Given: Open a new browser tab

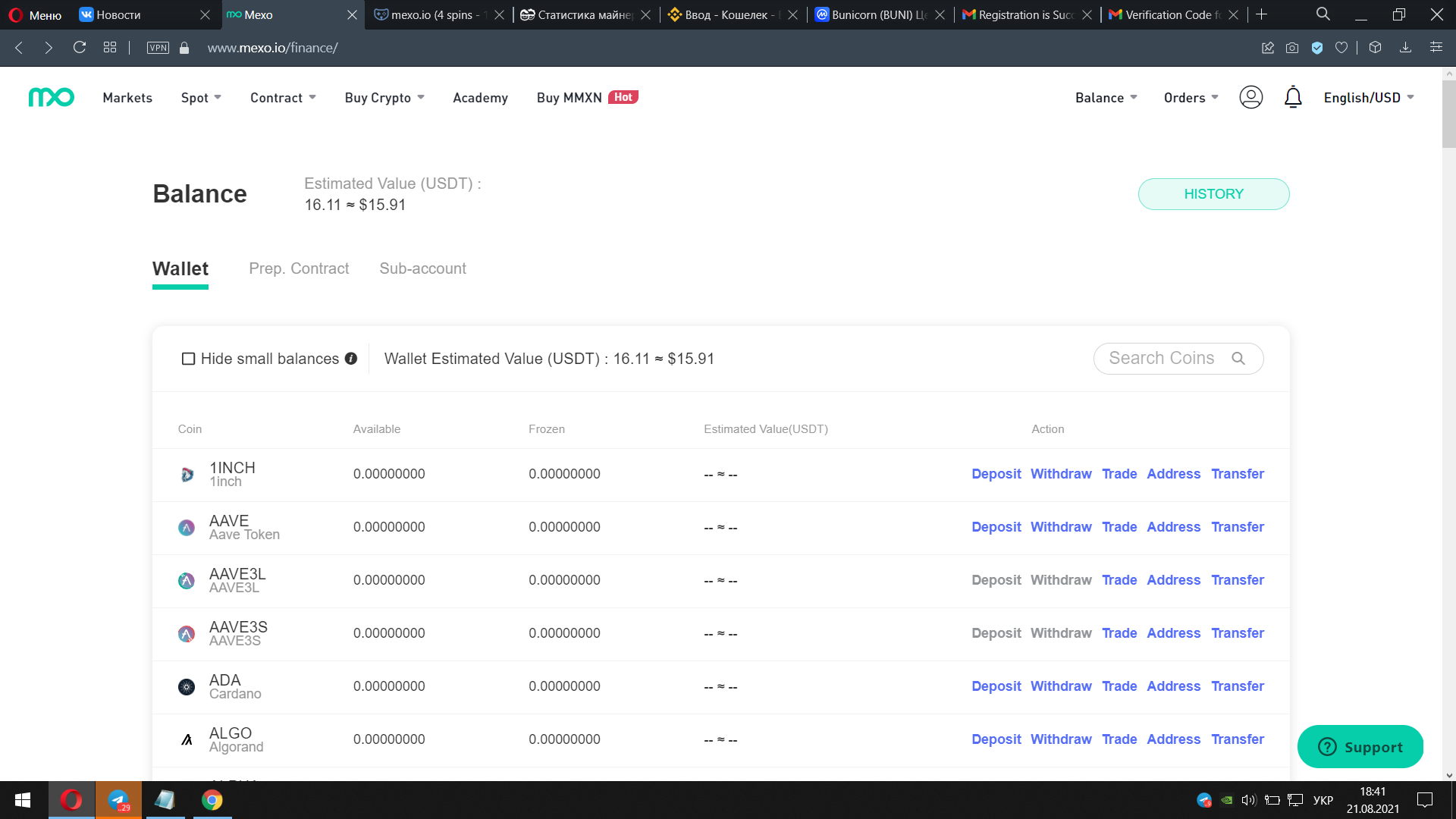Looking at the screenshot, I should click(x=1261, y=14).
